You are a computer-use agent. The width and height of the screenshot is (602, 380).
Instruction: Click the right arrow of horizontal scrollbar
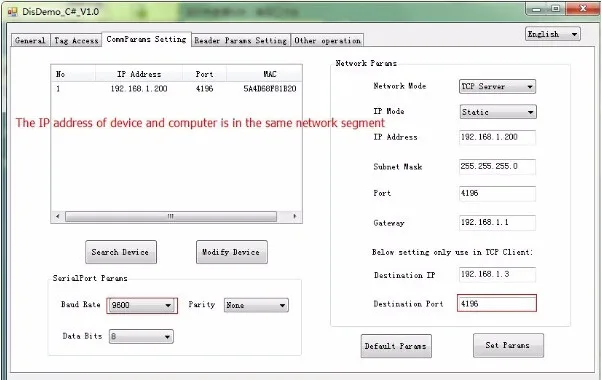coord(294,216)
